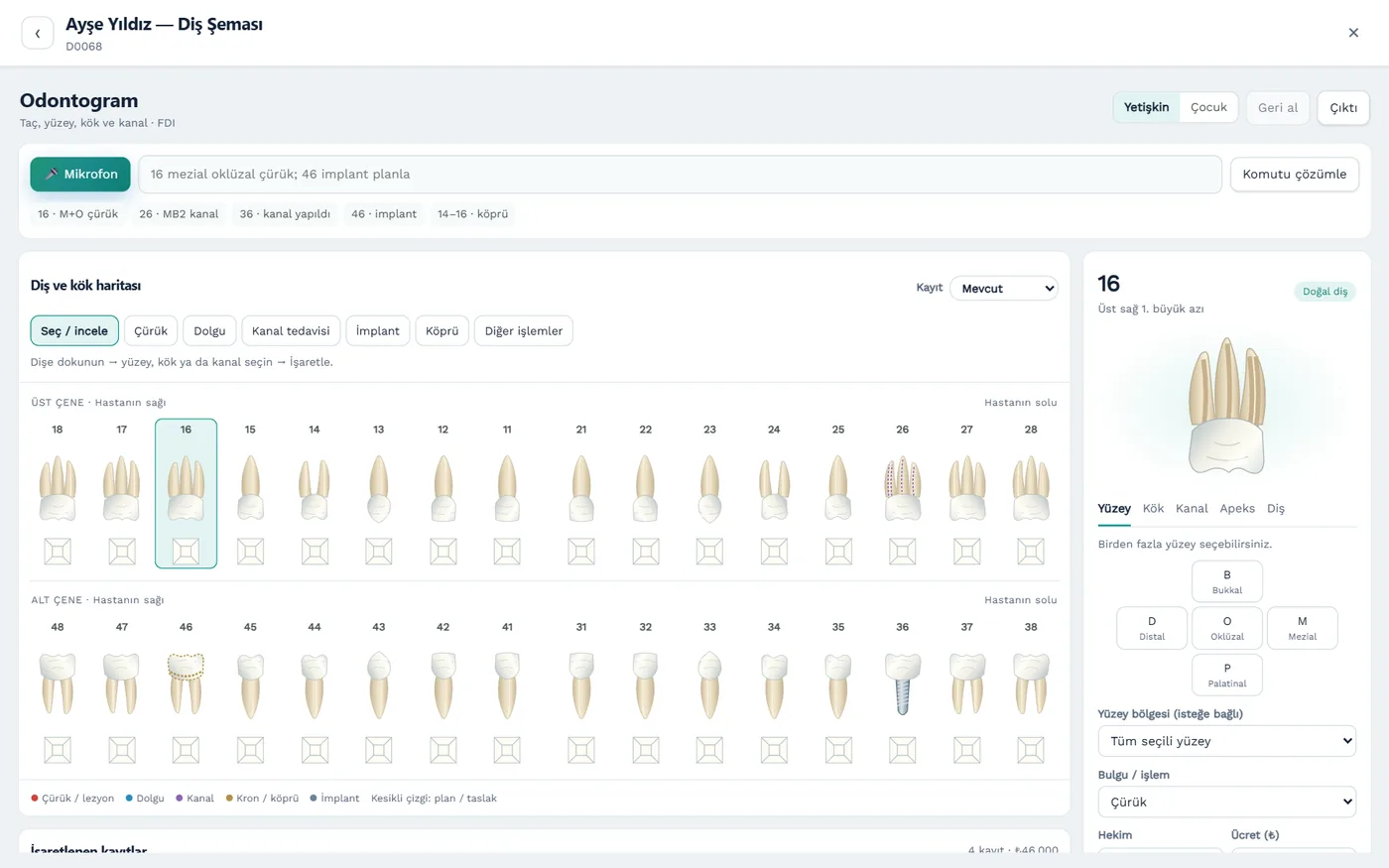Toggle the Bukkal surface
The image size is (1389, 868).
[x=1227, y=581]
